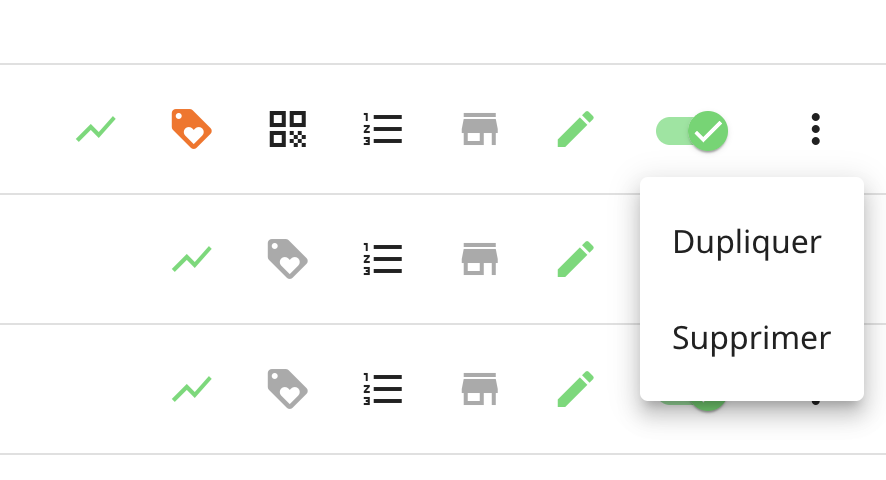The image size is (886, 480).
Task: Open statistics chart icon in second row
Action: pyautogui.click(x=192, y=259)
